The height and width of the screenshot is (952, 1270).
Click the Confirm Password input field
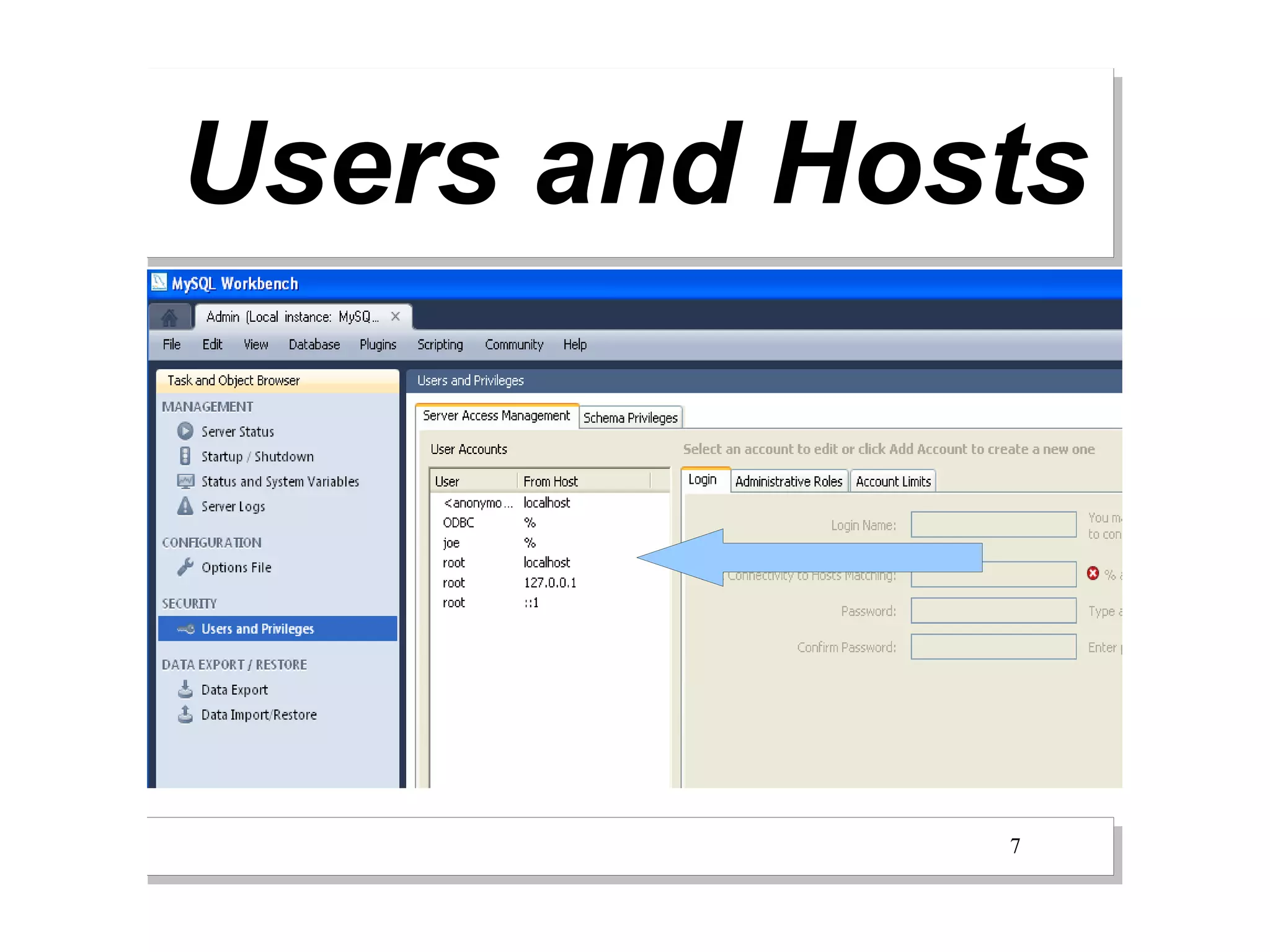[x=993, y=646]
